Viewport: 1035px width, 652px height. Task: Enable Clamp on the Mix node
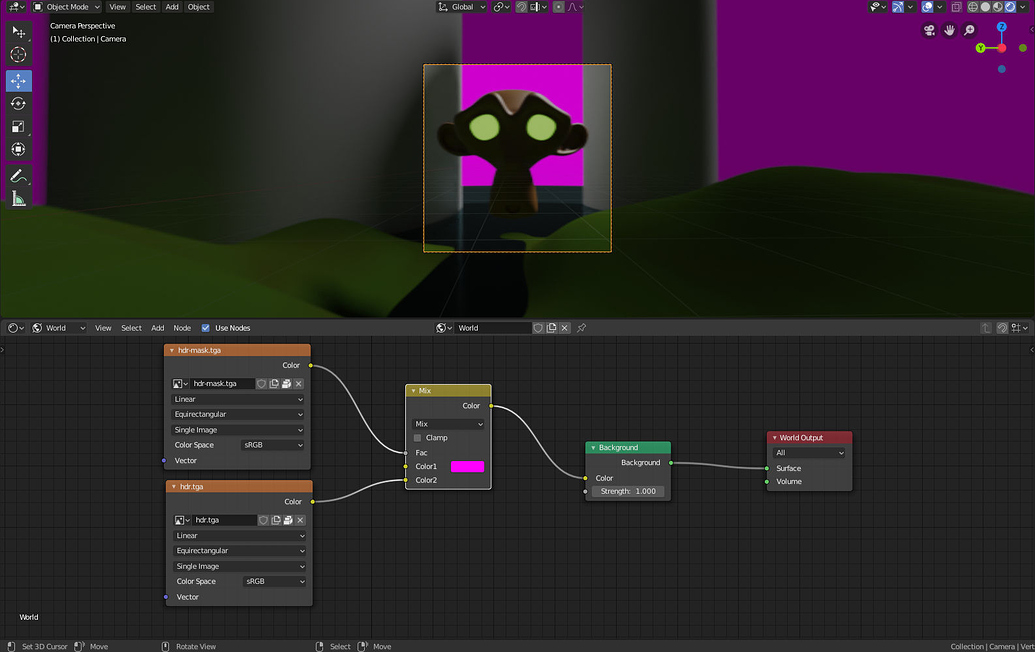pos(417,437)
